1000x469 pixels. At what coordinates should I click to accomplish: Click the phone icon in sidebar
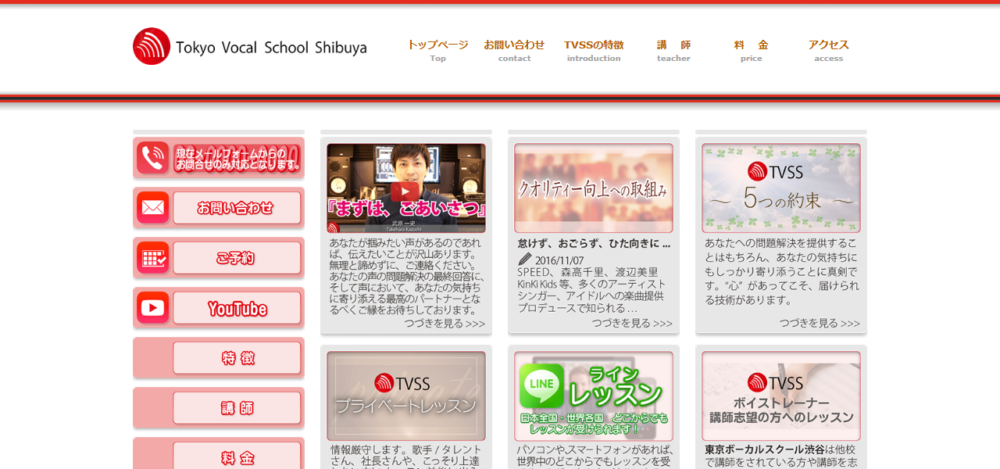[153, 158]
